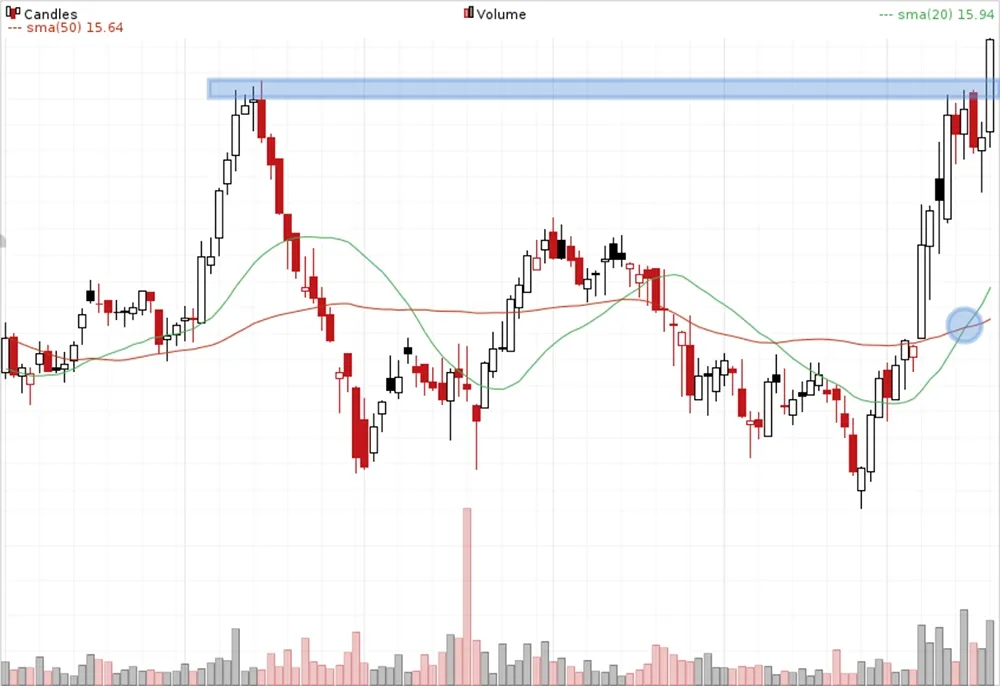Click the red dashed sma(50) legend marker
Image resolution: width=1000 pixels, height=686 pixels.
coord(15,28)
